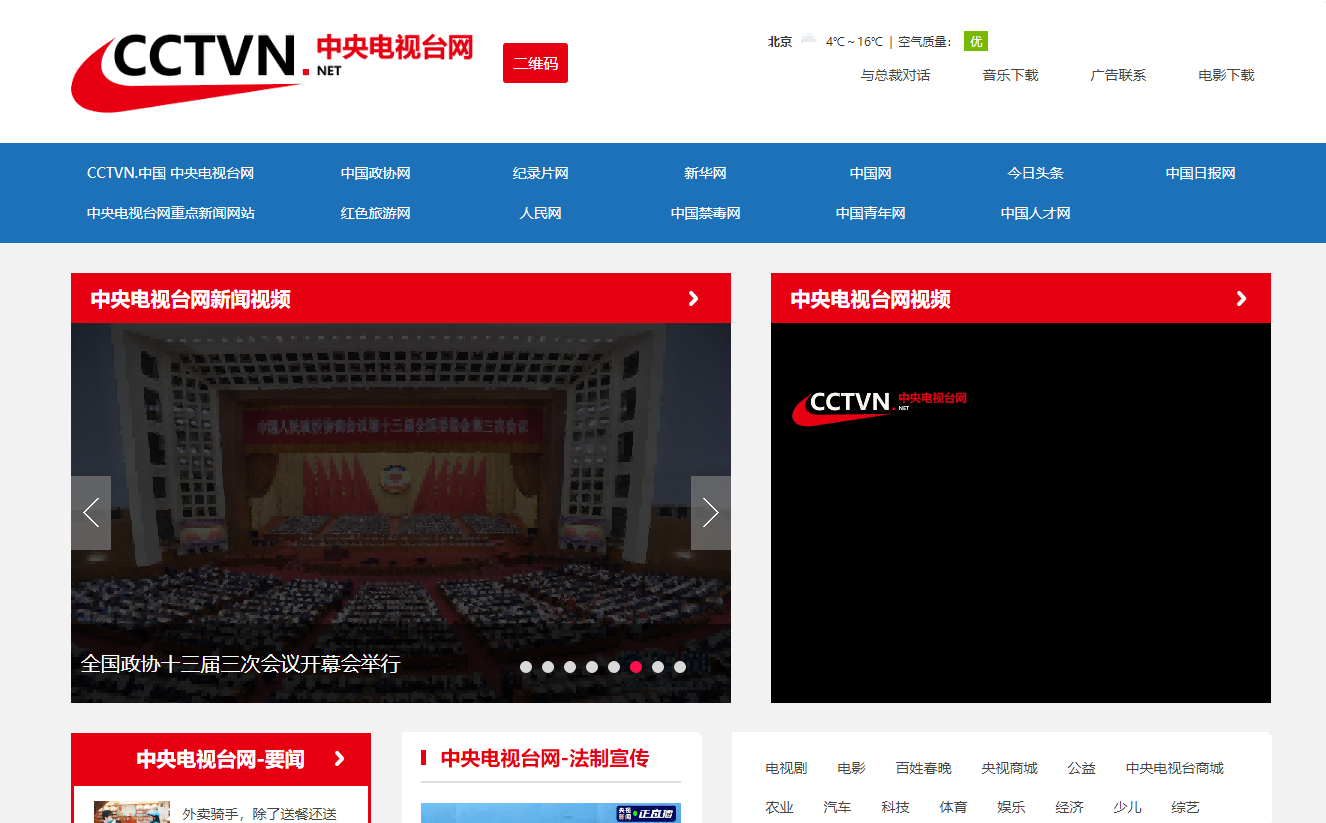Expand 中央电视台网-要闻 section via chevron arrow
The height and width of the screenshot is (823, 1326).
(x=340, y=759)
